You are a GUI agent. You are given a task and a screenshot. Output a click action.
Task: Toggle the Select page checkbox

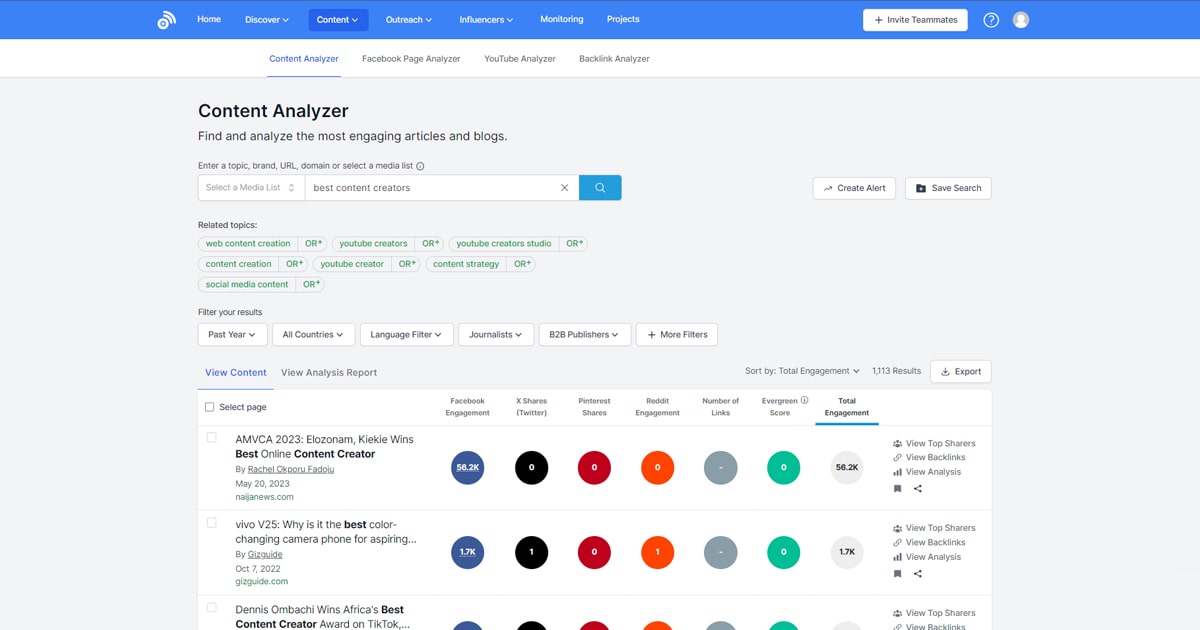[x=210, y=407]
